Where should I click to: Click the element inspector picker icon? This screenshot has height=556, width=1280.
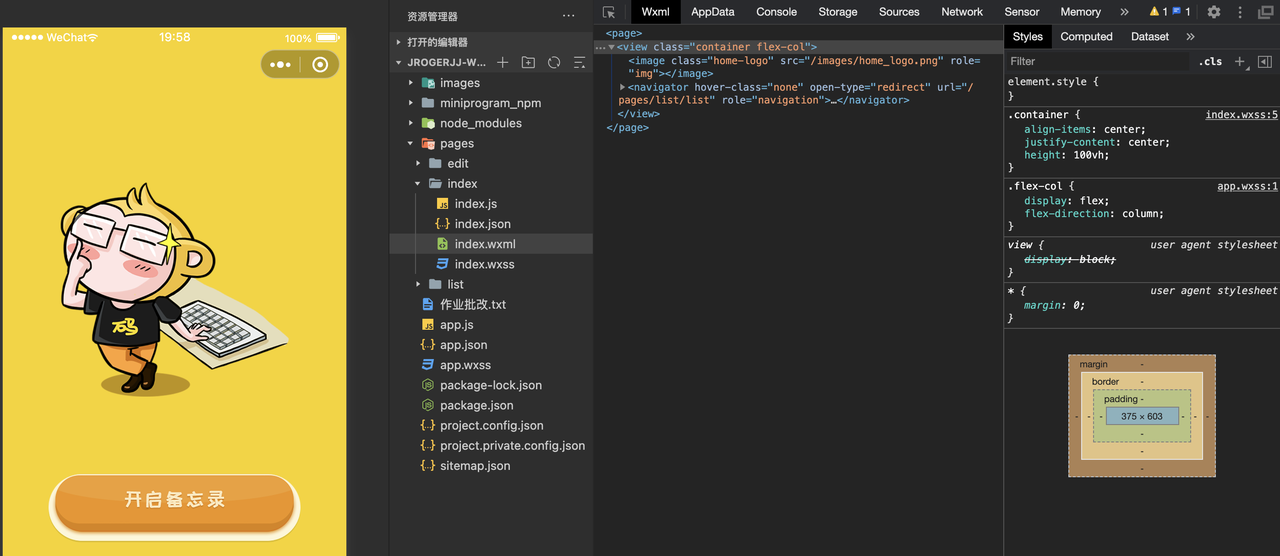pyautogui.click(x=610, y=12)
